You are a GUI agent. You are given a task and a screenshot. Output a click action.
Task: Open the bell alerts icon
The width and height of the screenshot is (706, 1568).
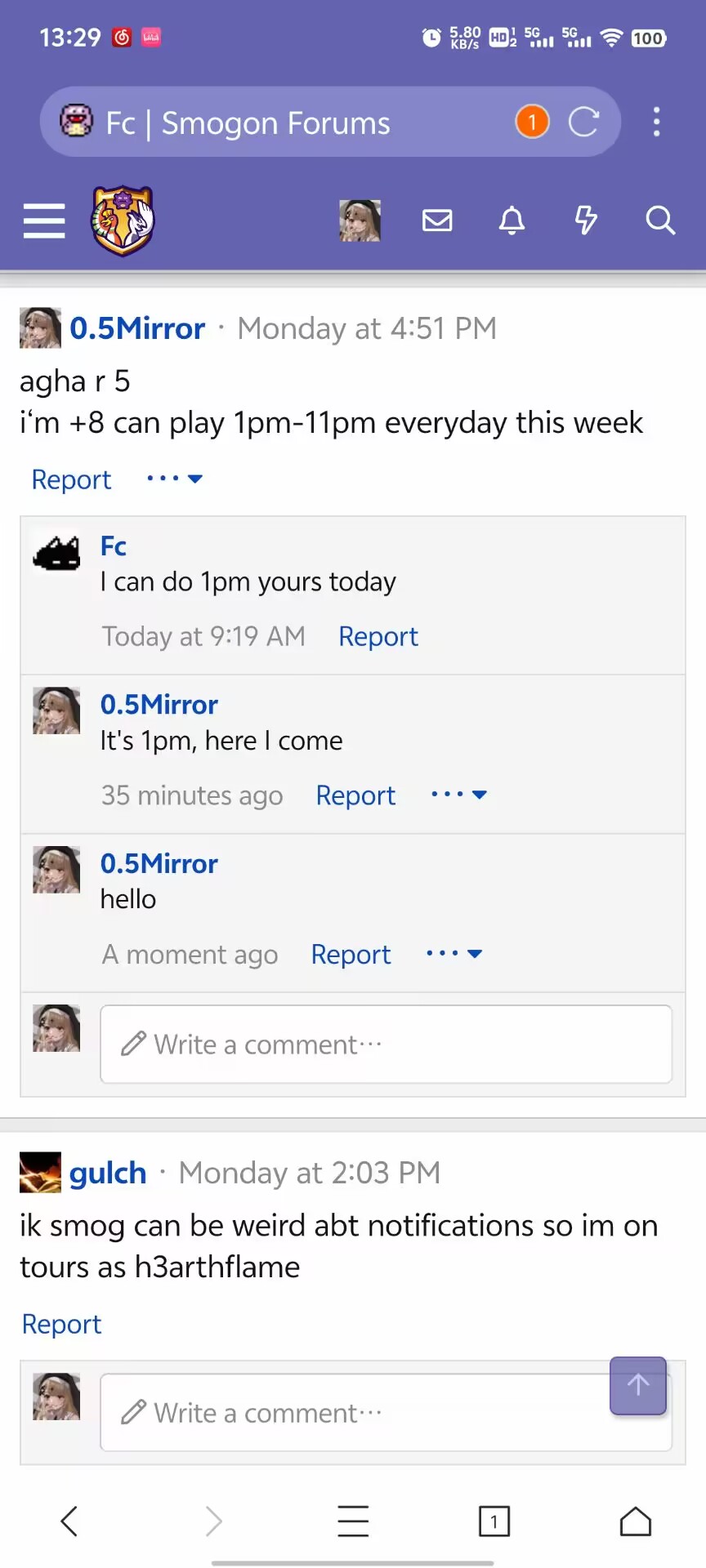(512, 220)
